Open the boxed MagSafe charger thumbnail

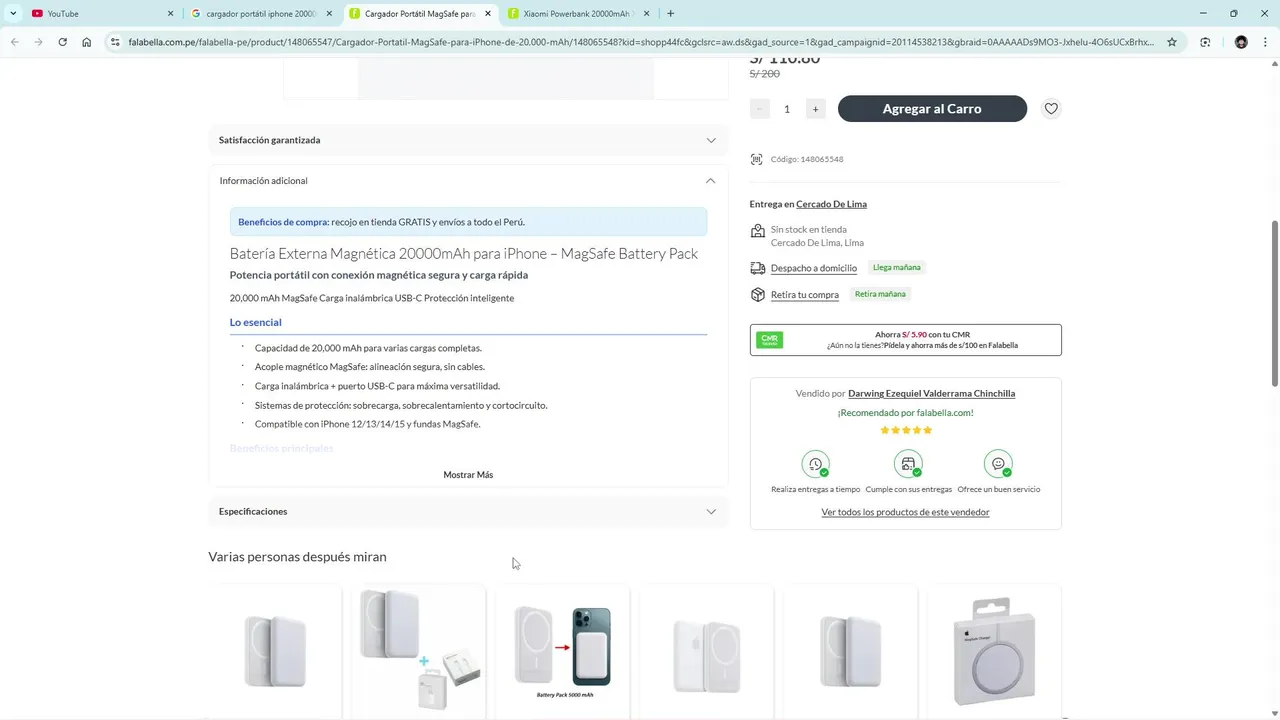point(994,651)
